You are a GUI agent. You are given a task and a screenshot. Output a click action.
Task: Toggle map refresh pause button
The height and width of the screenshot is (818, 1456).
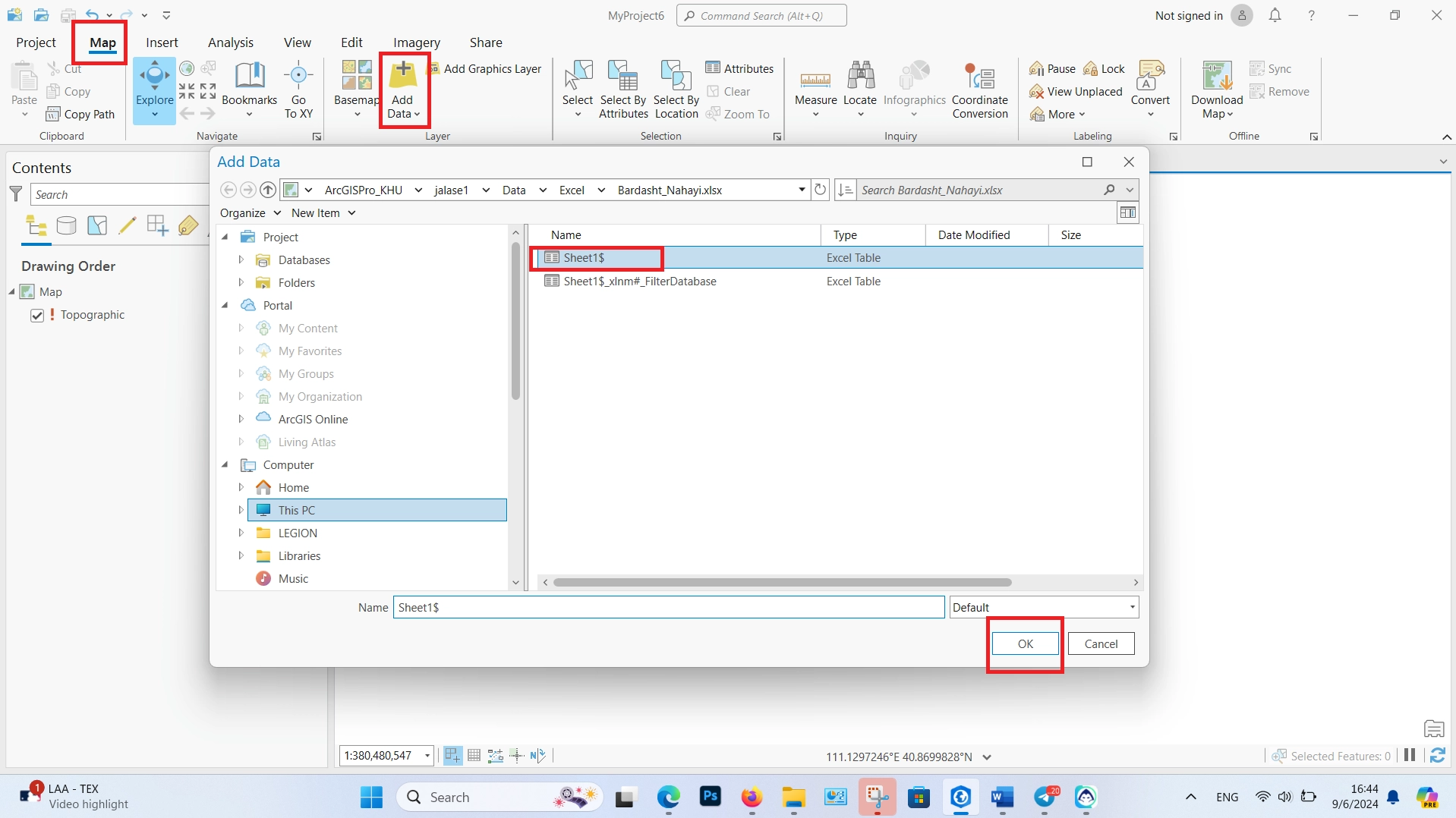1410,755
